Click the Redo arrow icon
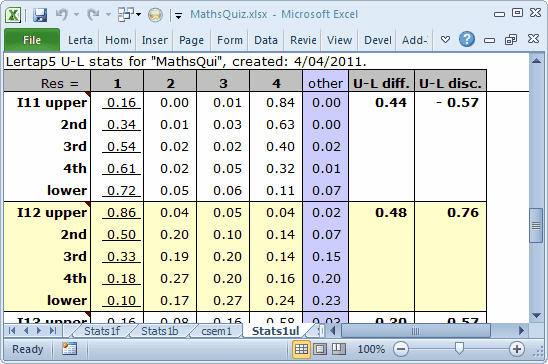 point(93,15)
